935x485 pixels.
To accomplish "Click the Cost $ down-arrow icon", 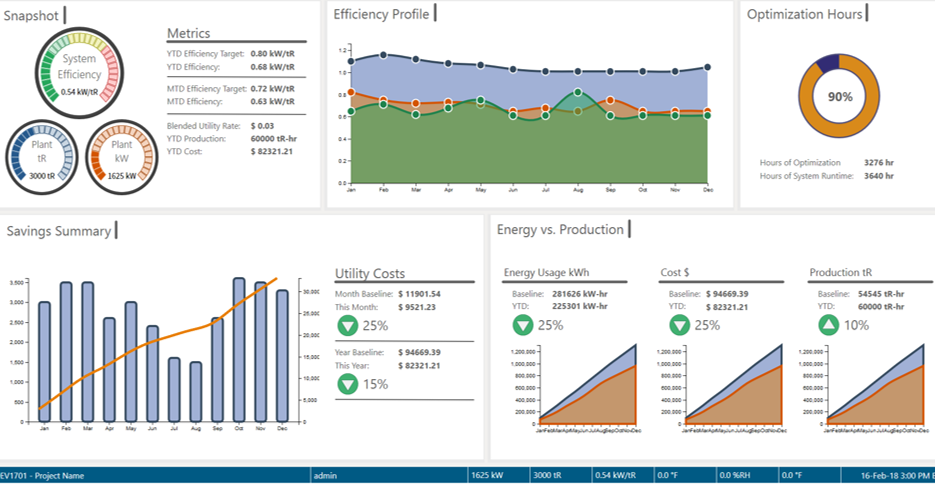I will tap(680, 325).
